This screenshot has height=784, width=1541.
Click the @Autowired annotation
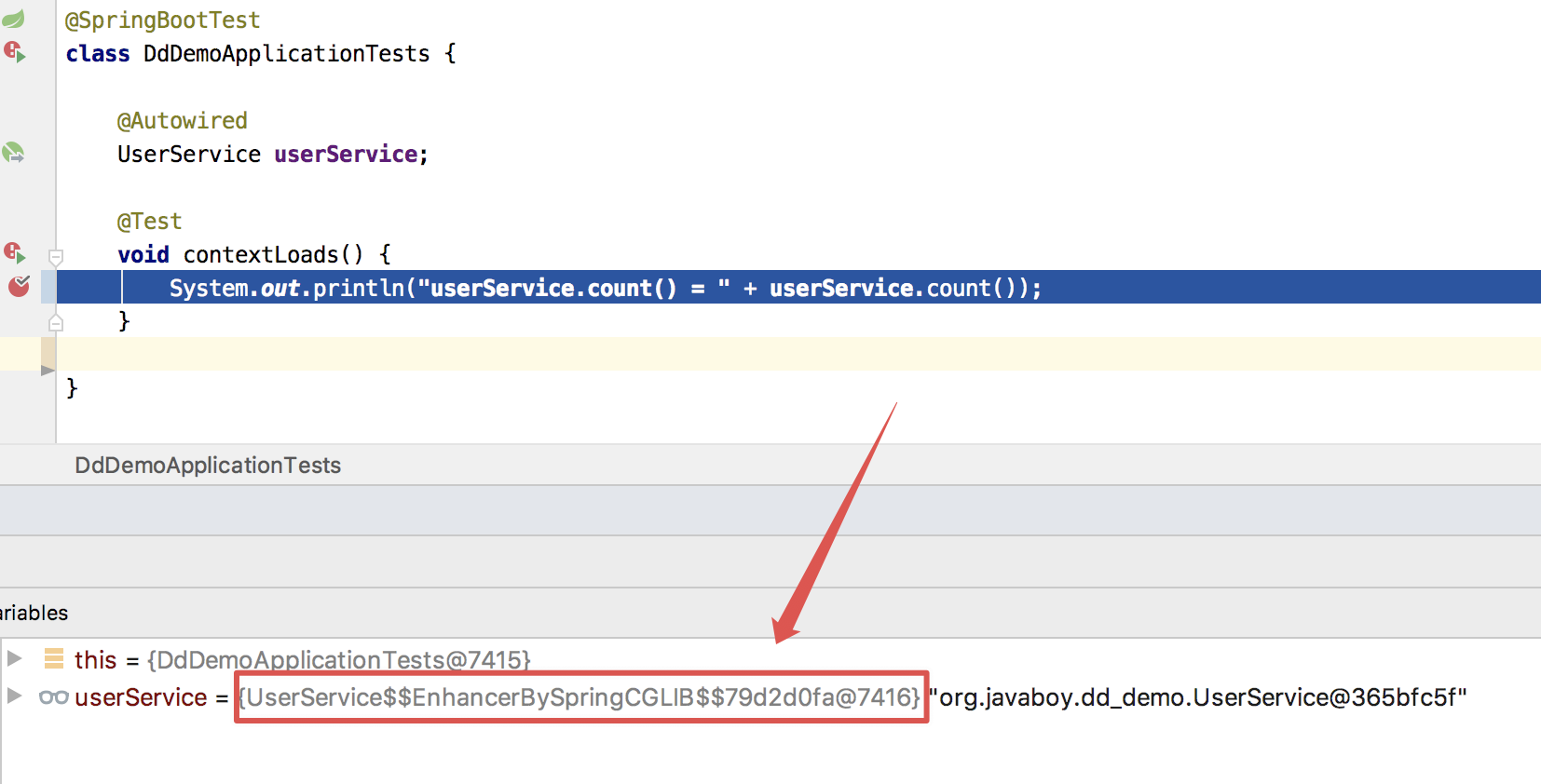tap(183, 120)
